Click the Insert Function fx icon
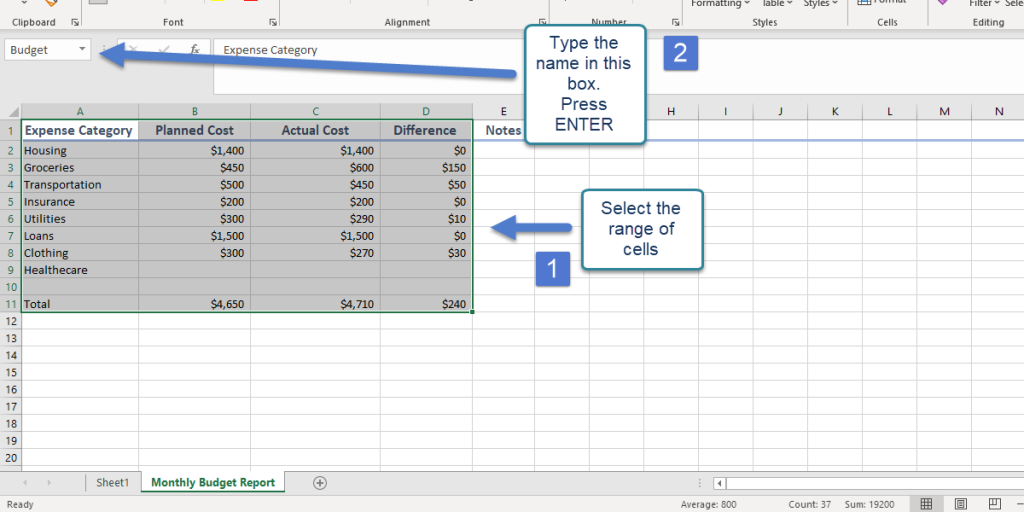 point(195,50)
